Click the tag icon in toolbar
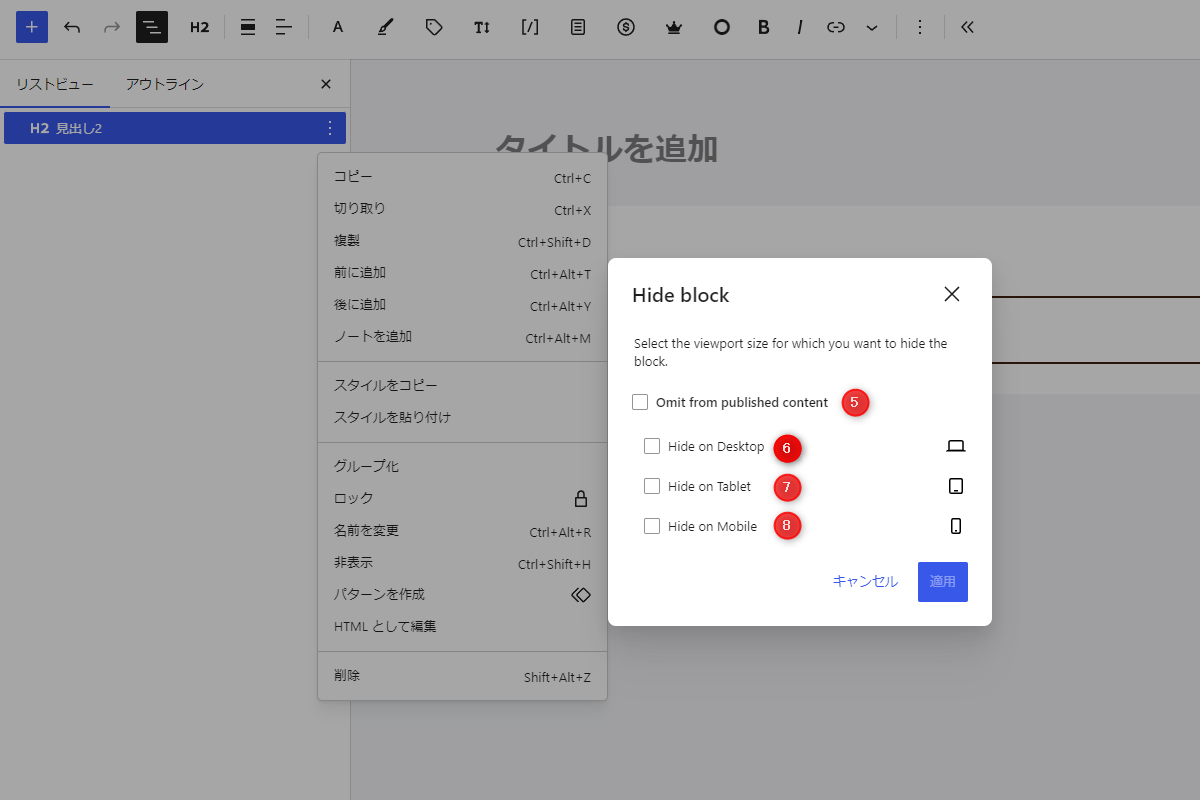The height and width of the screenshot is (800, 1200). [x=434, y=27]
